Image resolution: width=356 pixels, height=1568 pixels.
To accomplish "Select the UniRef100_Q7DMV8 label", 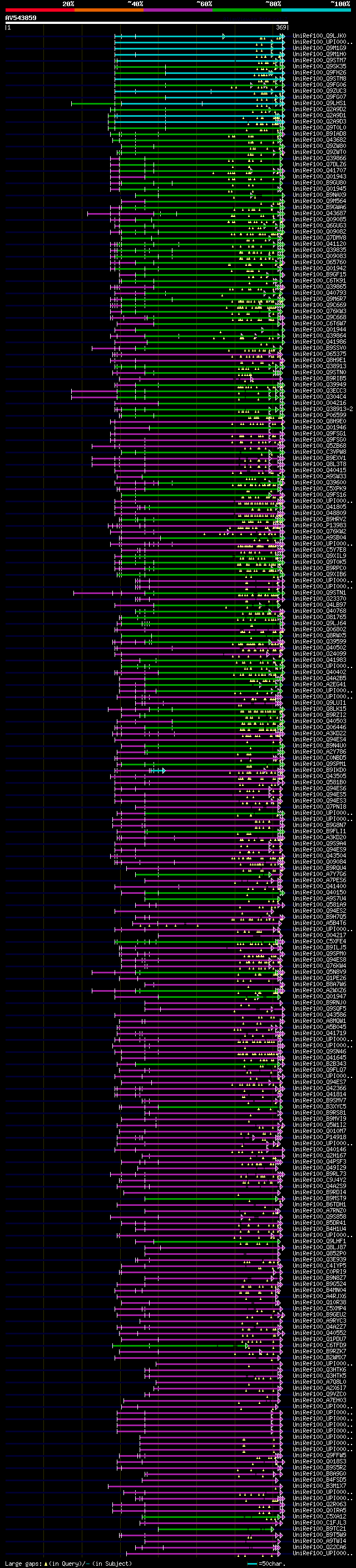I will point(319,238).
